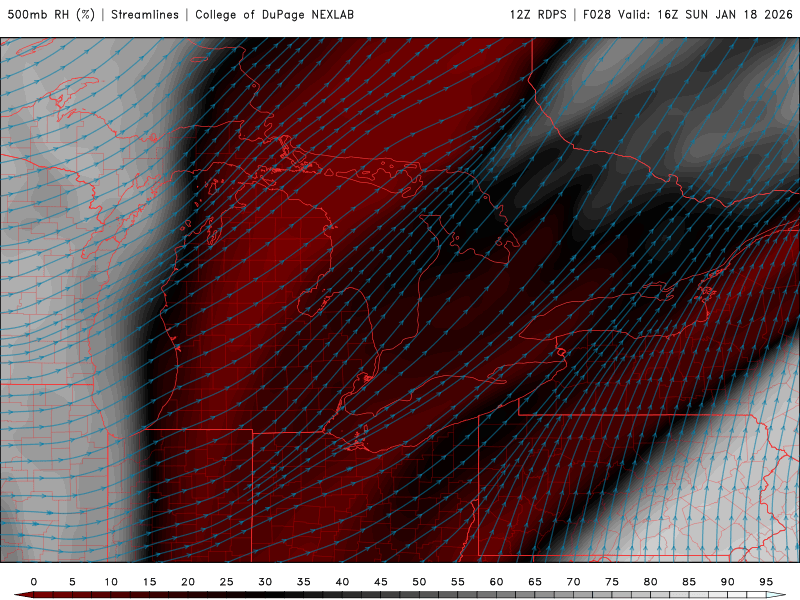Viewport: 800px width, 600px height.
Task: Select the 40 label on the color scale
Action: coord(342,582)
